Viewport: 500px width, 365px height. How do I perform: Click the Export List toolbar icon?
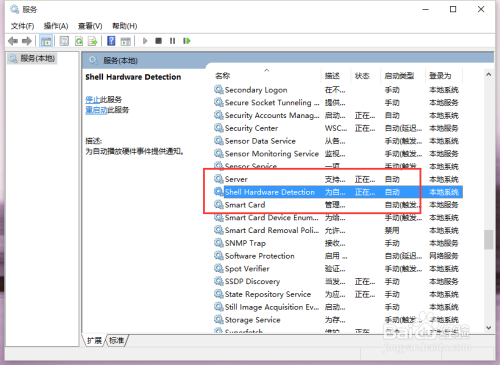[x=92, y=41]
